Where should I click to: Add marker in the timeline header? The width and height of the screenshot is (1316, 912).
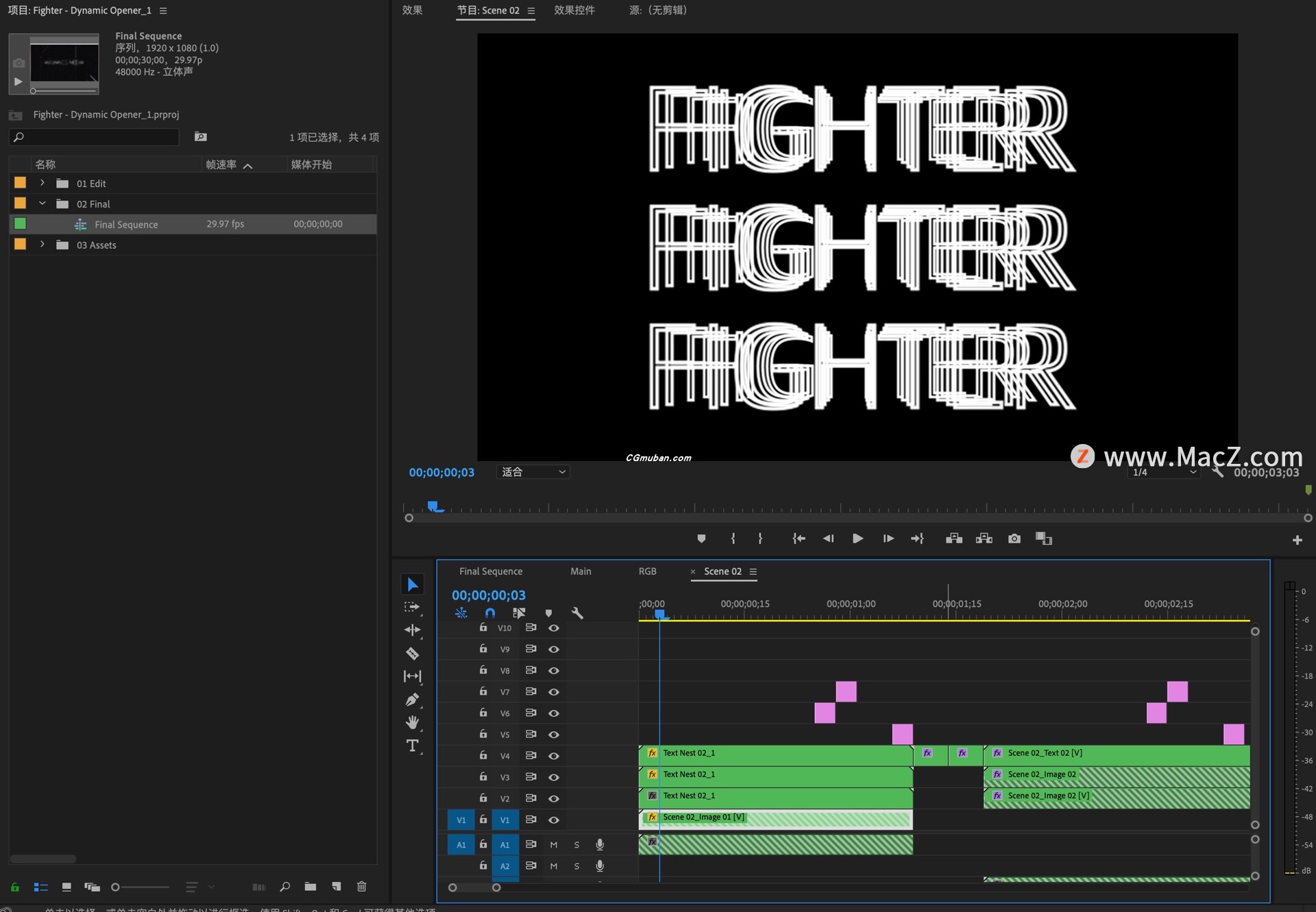tap(548, 613)
